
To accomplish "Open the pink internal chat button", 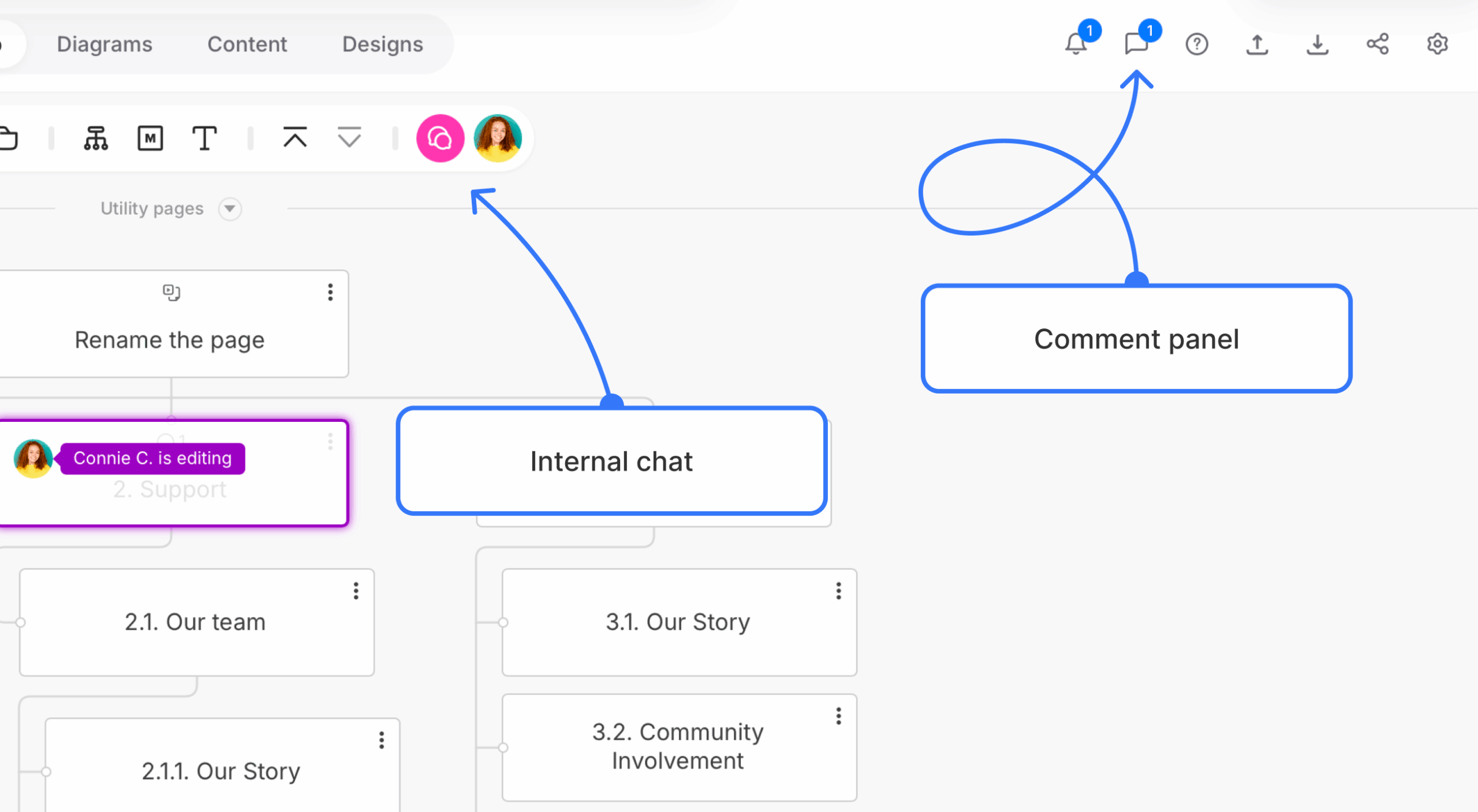I will coord(440,139).
